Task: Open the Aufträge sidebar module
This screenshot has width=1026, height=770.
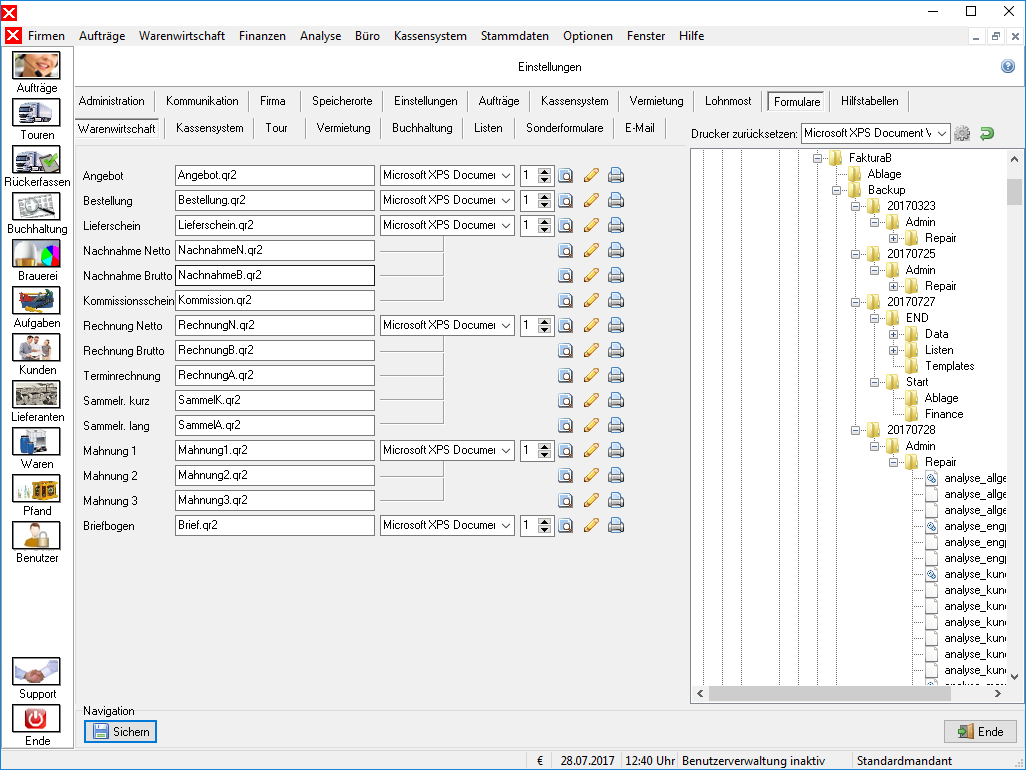Action: point(37,72)
